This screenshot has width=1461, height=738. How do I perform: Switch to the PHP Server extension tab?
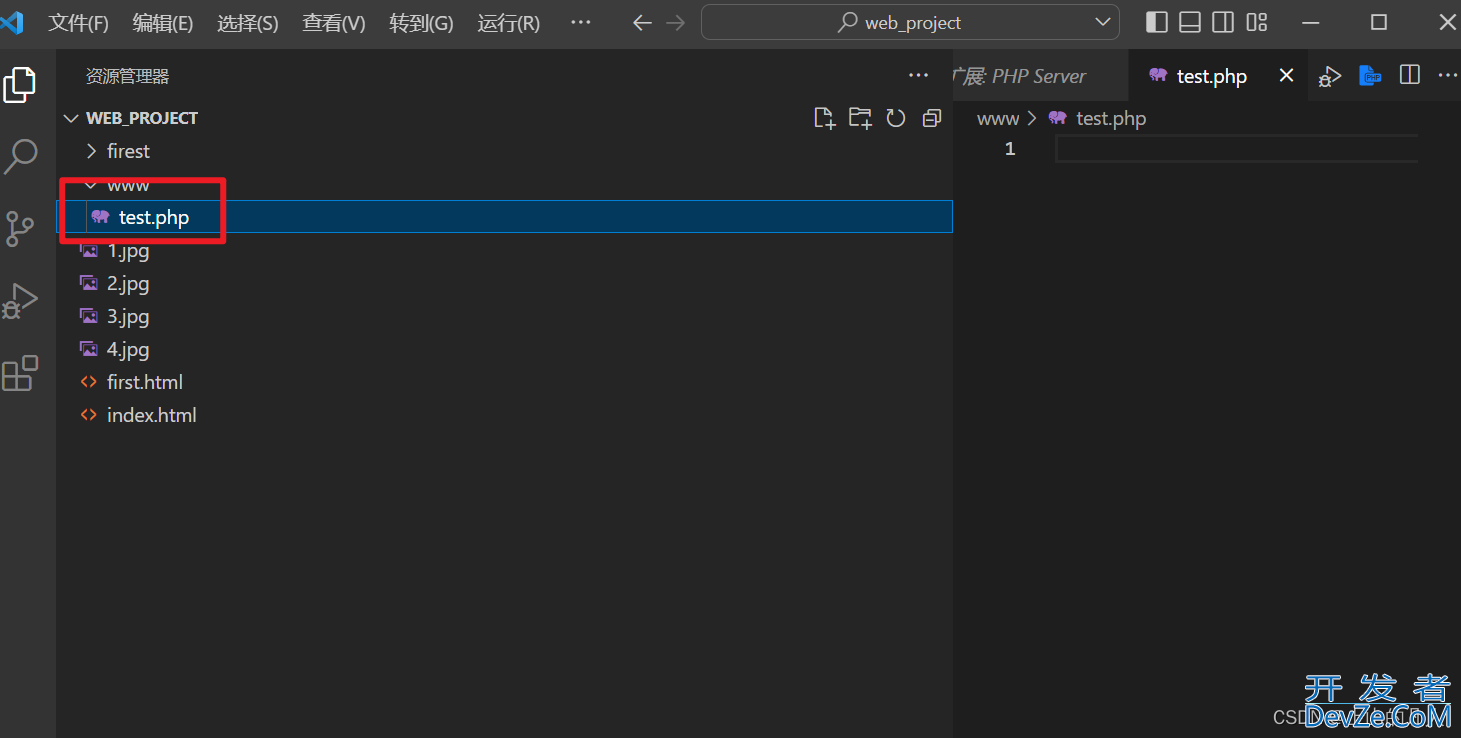tap(1040, 76)
